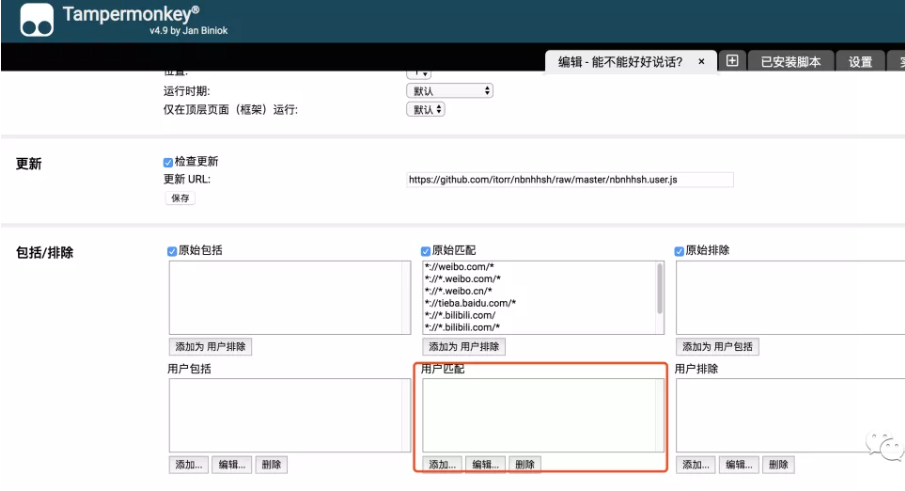
Task: Select the *://*.weibo.com/* match entry
Action: coord(463,279)
